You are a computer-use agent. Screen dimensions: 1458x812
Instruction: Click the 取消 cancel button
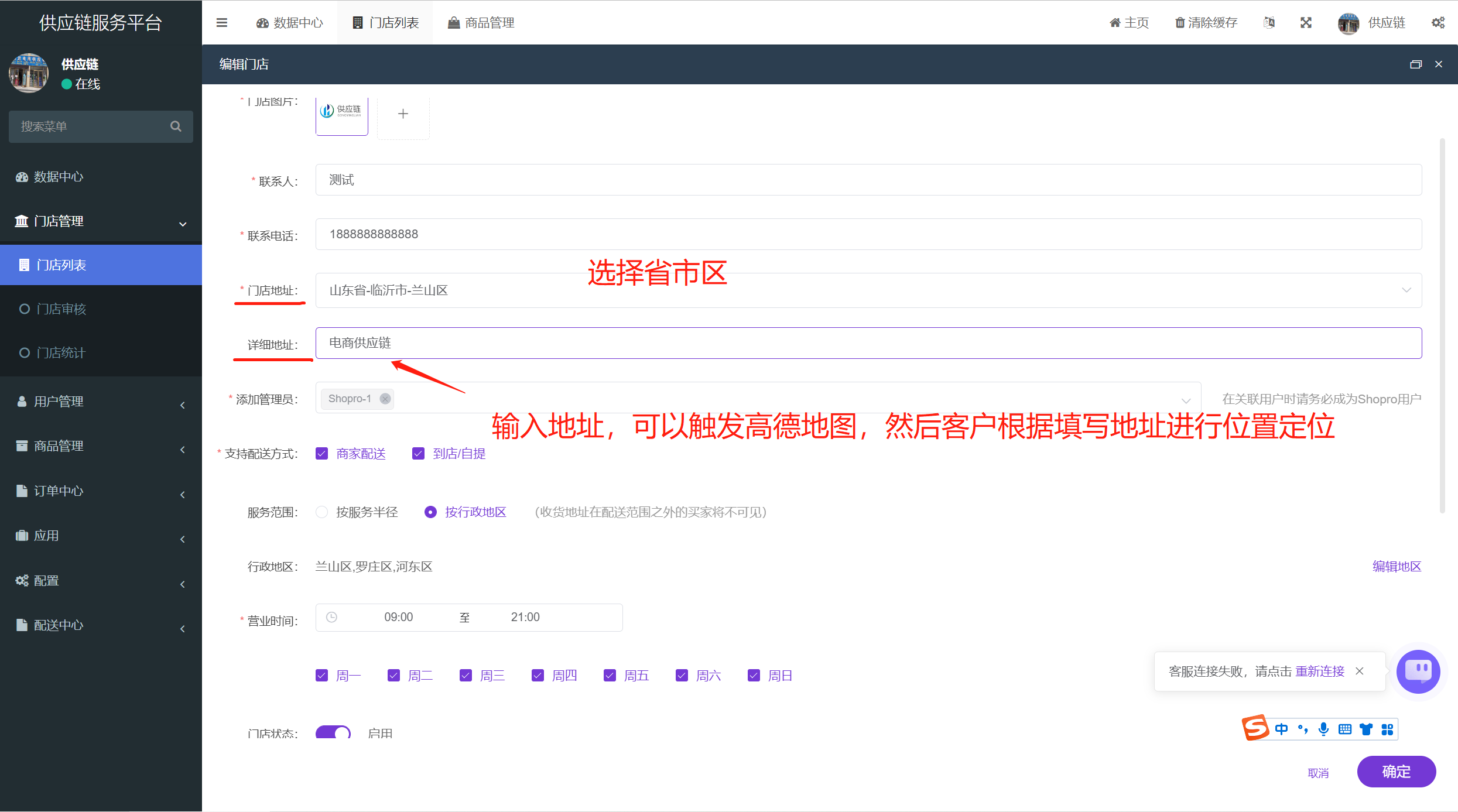1318,773
